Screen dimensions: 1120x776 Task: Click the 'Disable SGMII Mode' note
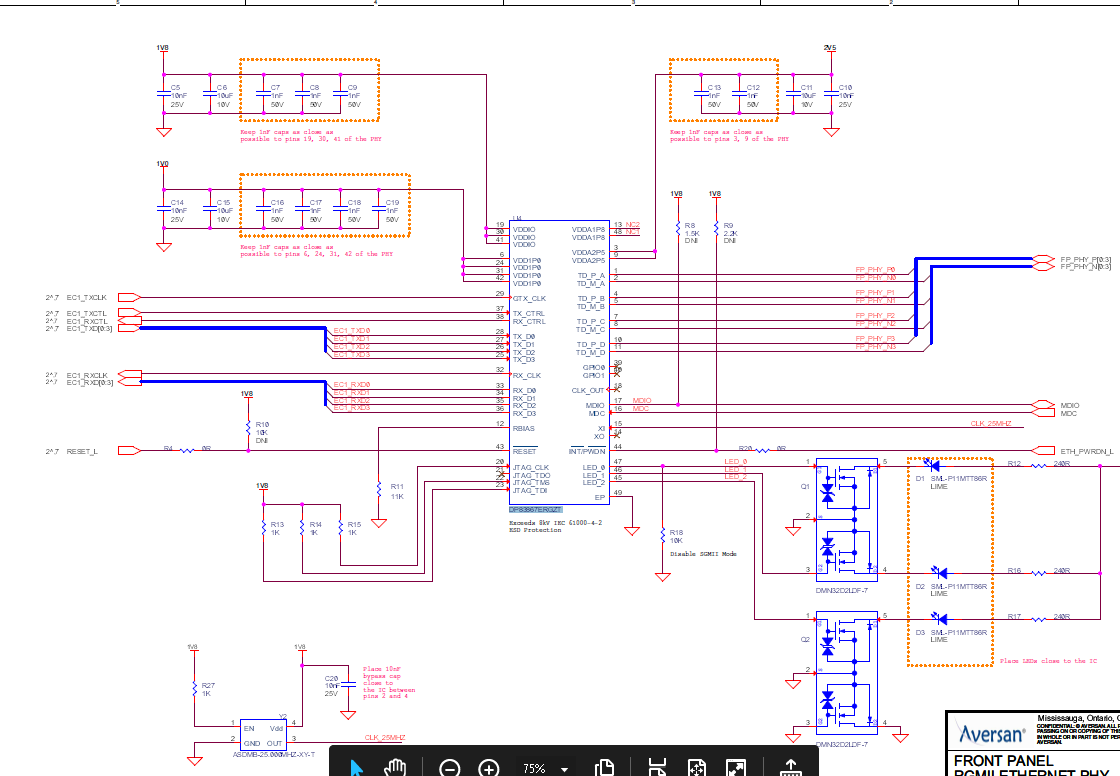point(703,554)
